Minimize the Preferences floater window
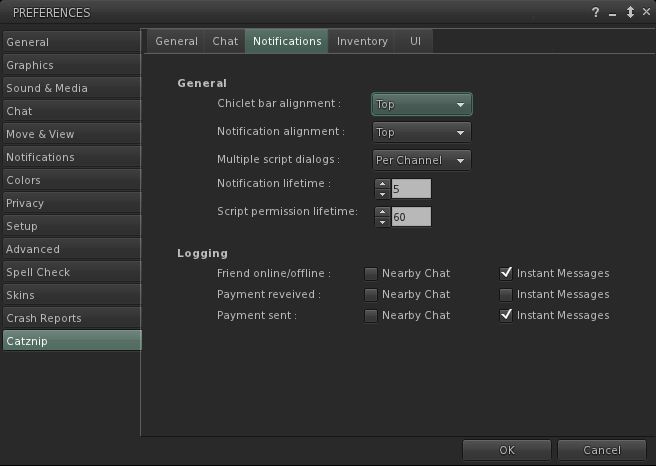656x466 pixels. pos(613,12)
